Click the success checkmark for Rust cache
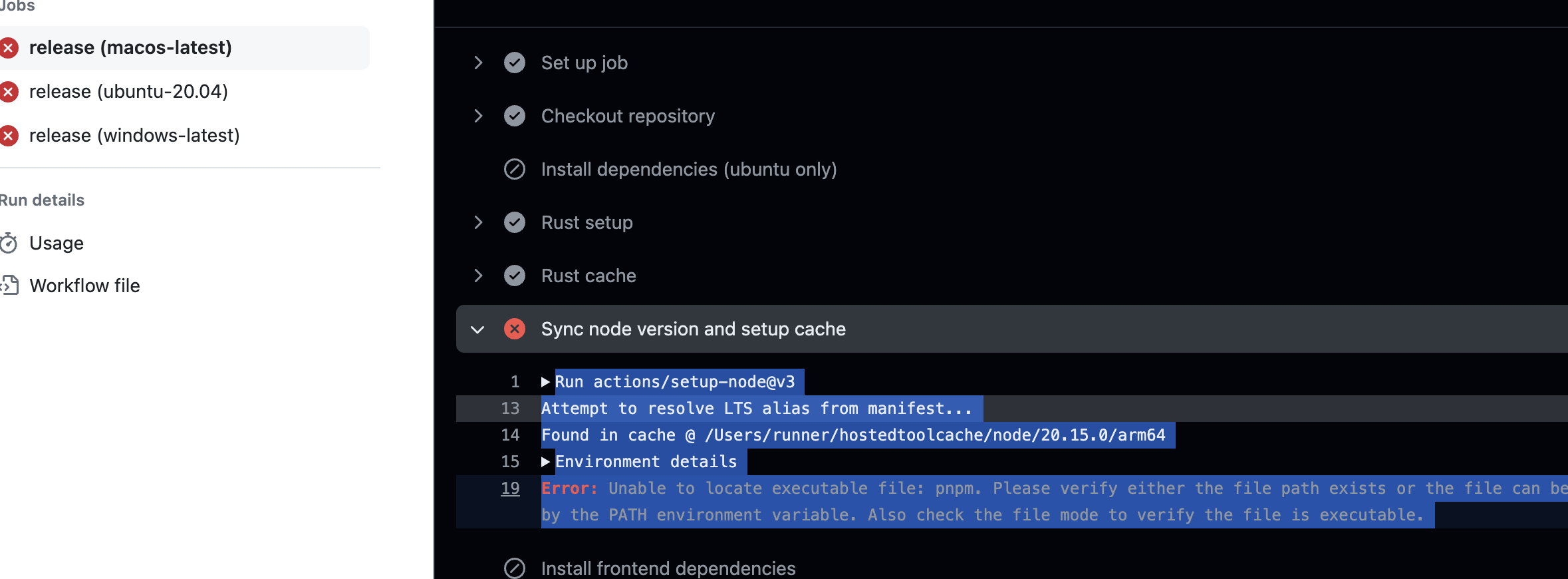This screenshot has height=579, width=1568. (x=514, y=276)
